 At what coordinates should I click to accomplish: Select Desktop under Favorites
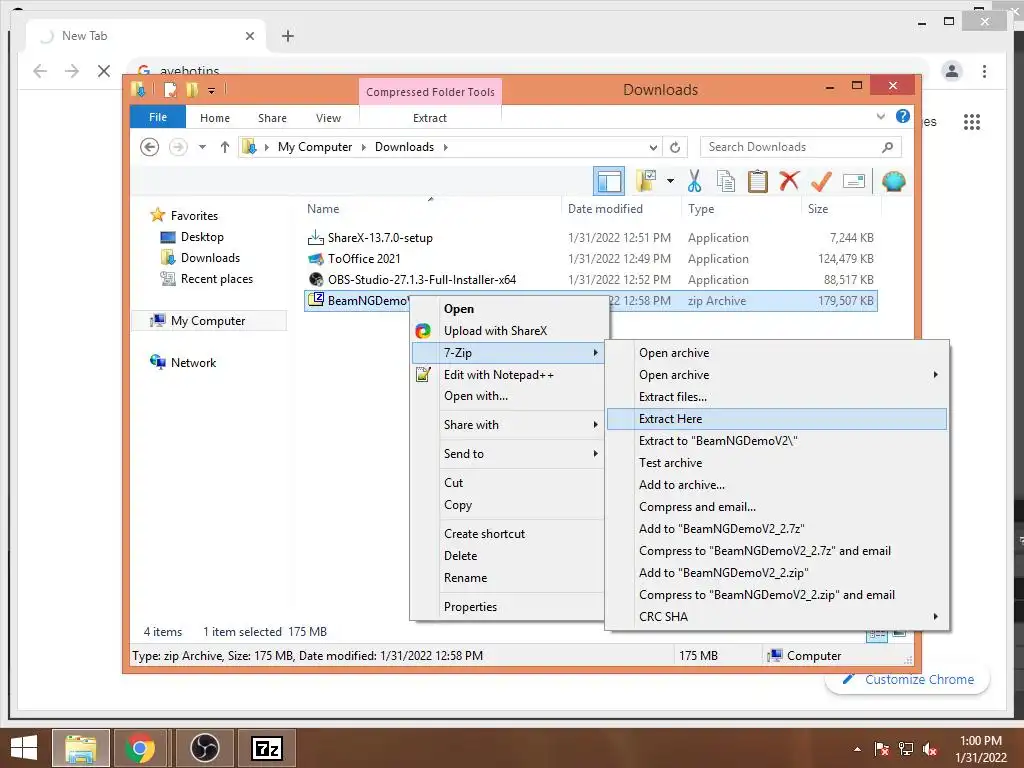tap(202, 237)
